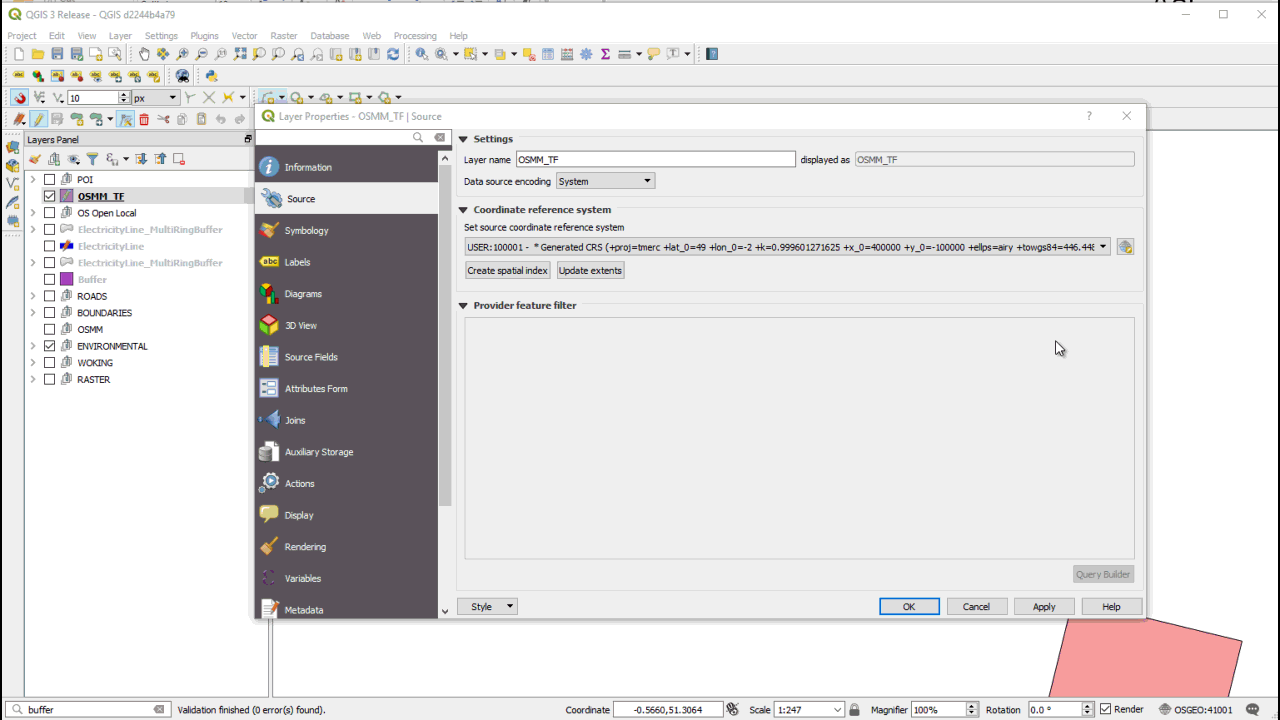Toggle the Render checkbox in status bar
The height and width of the screenshot is (720, 1280).
click(x=1105, y=709)
